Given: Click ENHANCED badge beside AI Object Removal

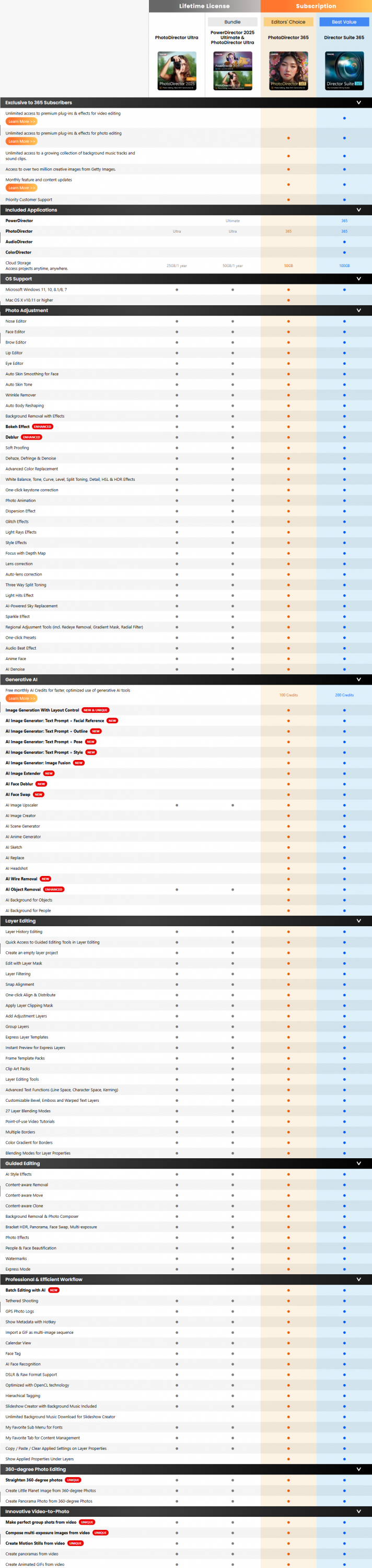Looking at the screenshot, I should 54,889.
